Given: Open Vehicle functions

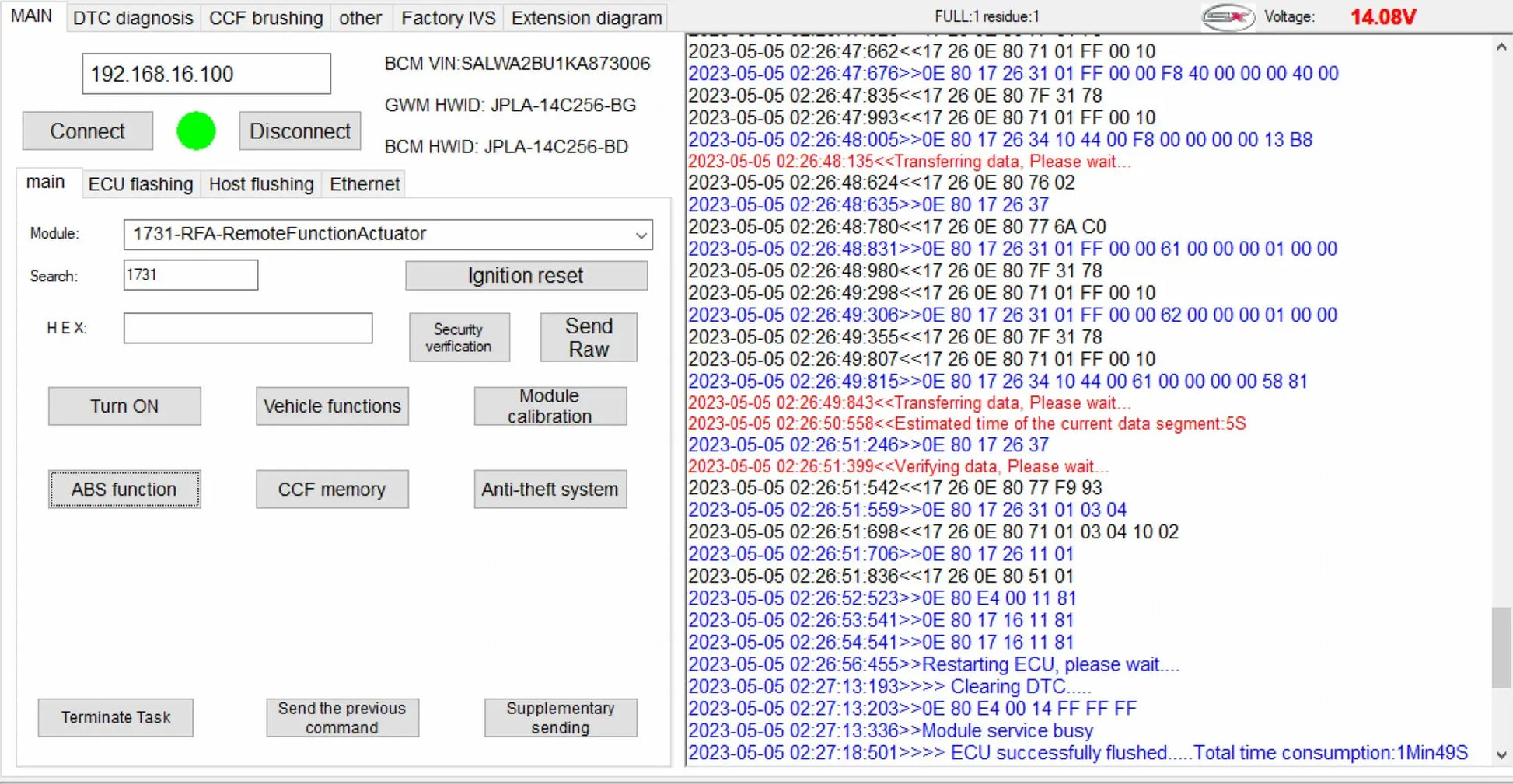Looking at the screenshot, I should click(x=331, y=406).
